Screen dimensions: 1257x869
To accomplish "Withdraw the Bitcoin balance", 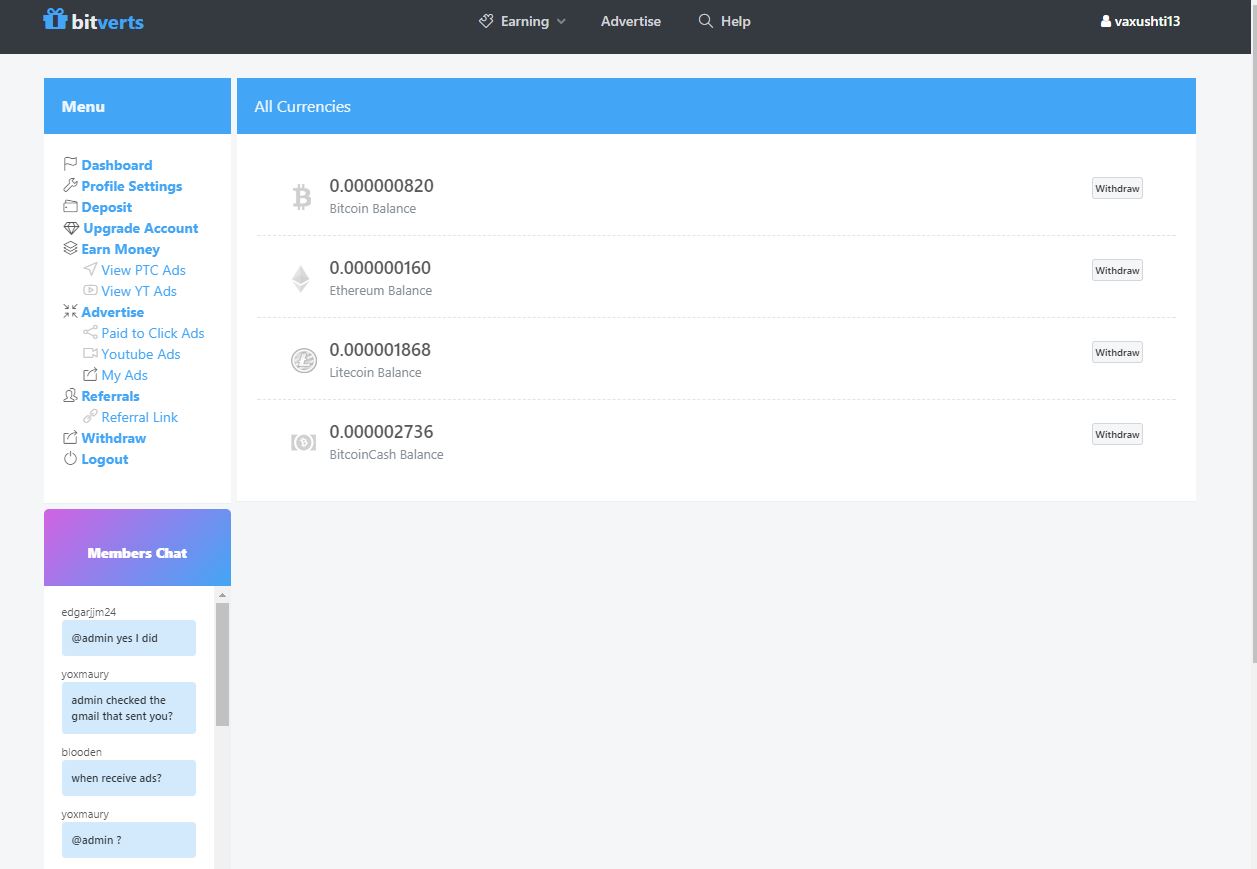I will [1117, 188].
